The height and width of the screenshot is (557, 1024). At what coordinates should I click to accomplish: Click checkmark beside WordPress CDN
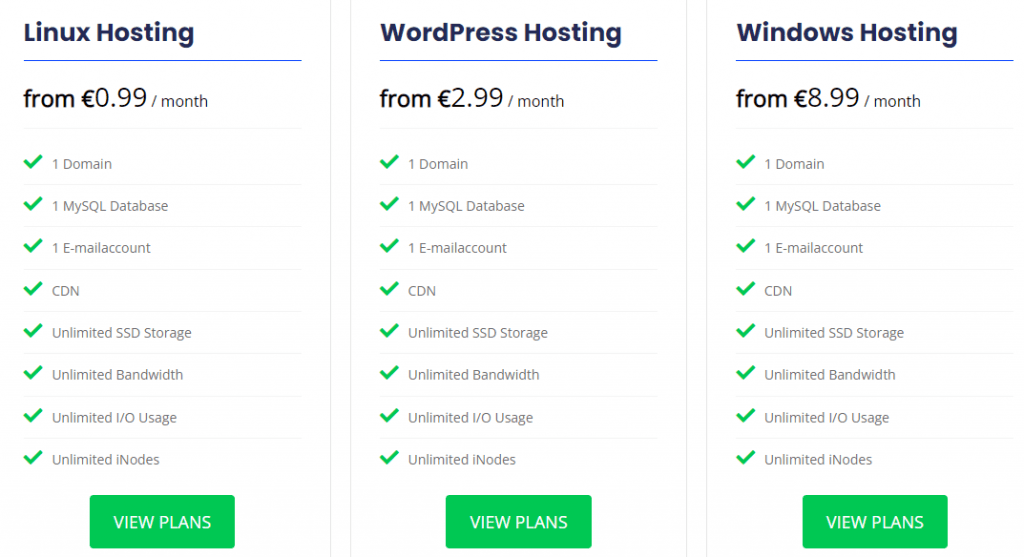[x=389, y=289]
